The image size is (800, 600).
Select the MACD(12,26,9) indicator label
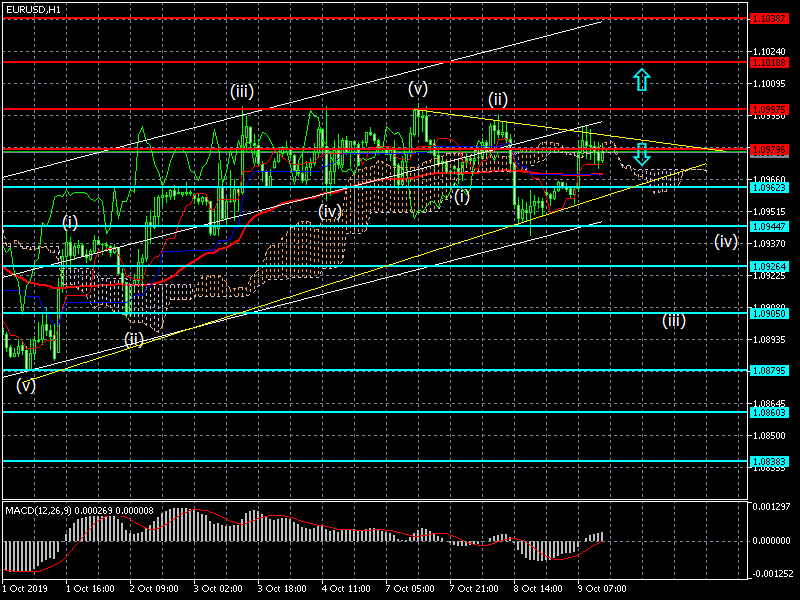coord(79,510)
